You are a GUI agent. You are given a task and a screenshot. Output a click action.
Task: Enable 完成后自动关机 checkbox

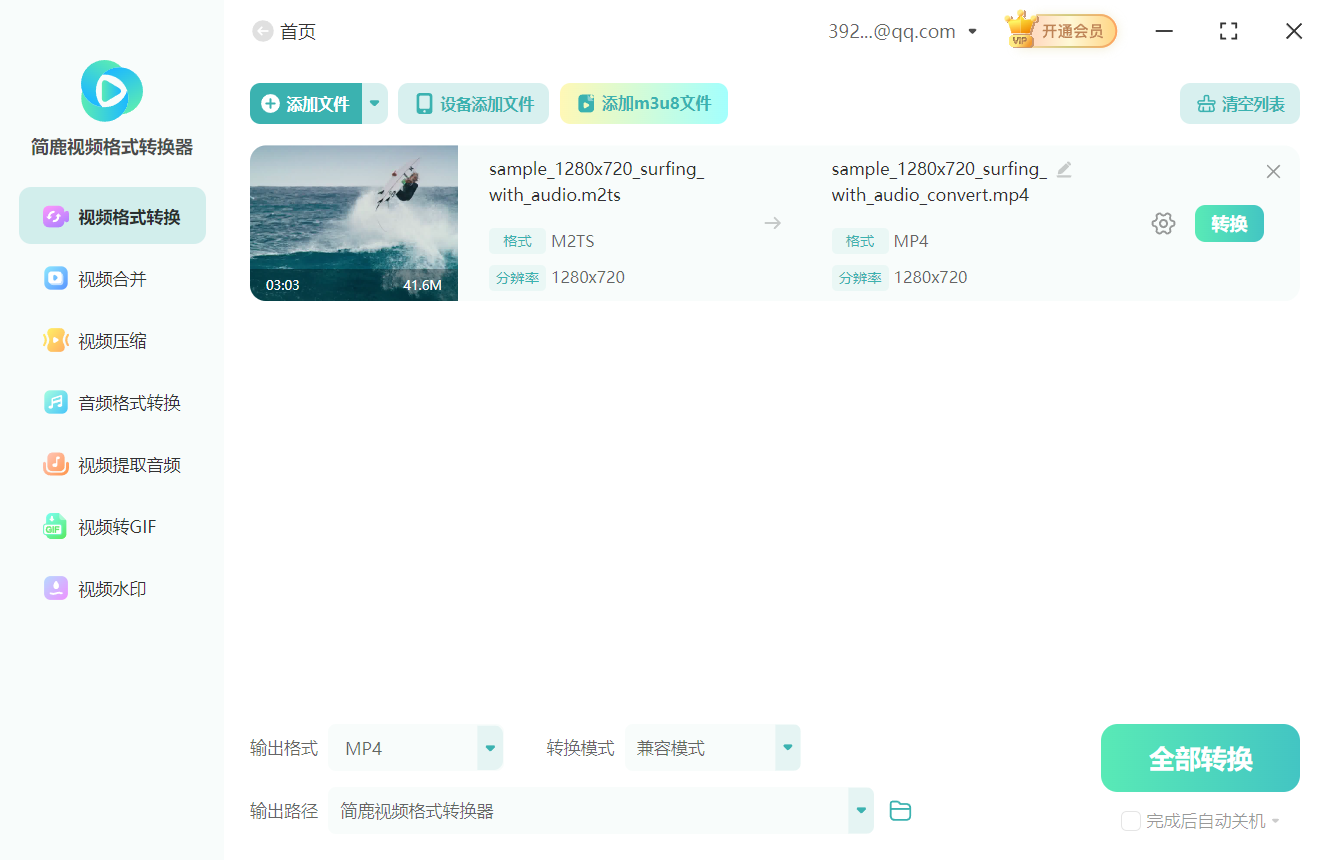1131,821
